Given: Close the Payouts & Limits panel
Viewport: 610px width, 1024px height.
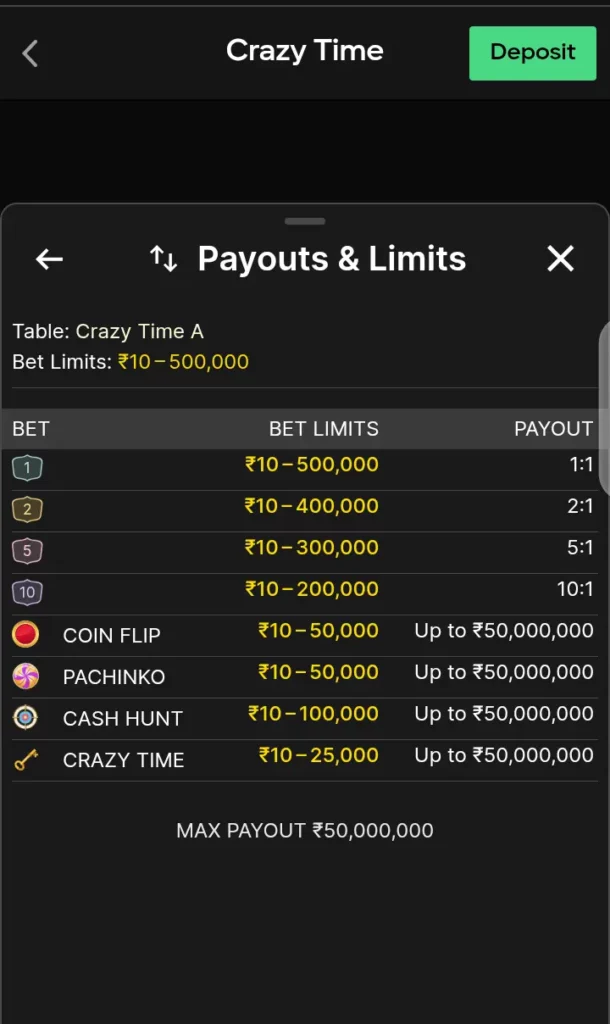Looking at the screenshot, I should coord(560,258).
